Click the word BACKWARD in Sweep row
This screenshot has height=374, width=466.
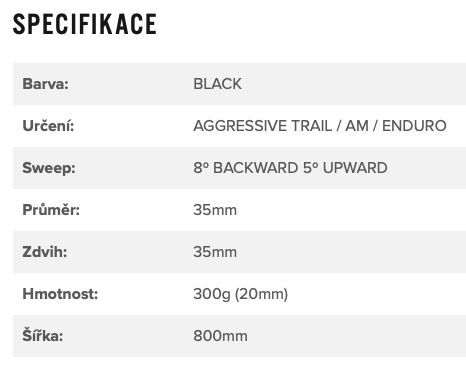click(255, 168)
